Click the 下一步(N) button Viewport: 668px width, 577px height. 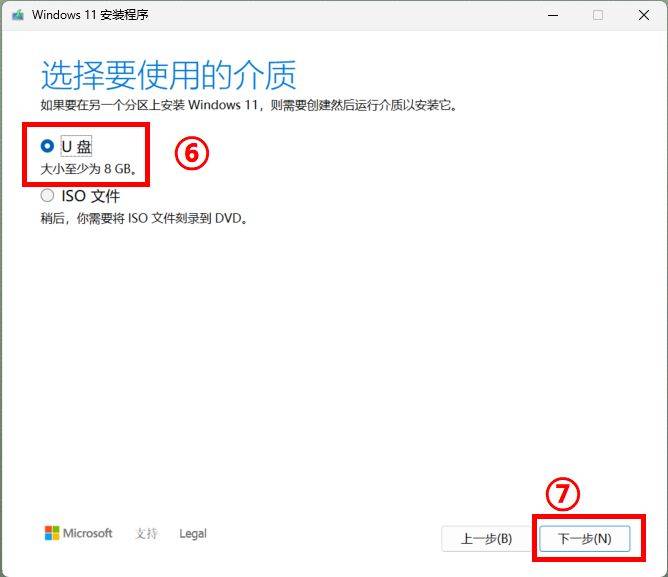[x=584, y=539]
